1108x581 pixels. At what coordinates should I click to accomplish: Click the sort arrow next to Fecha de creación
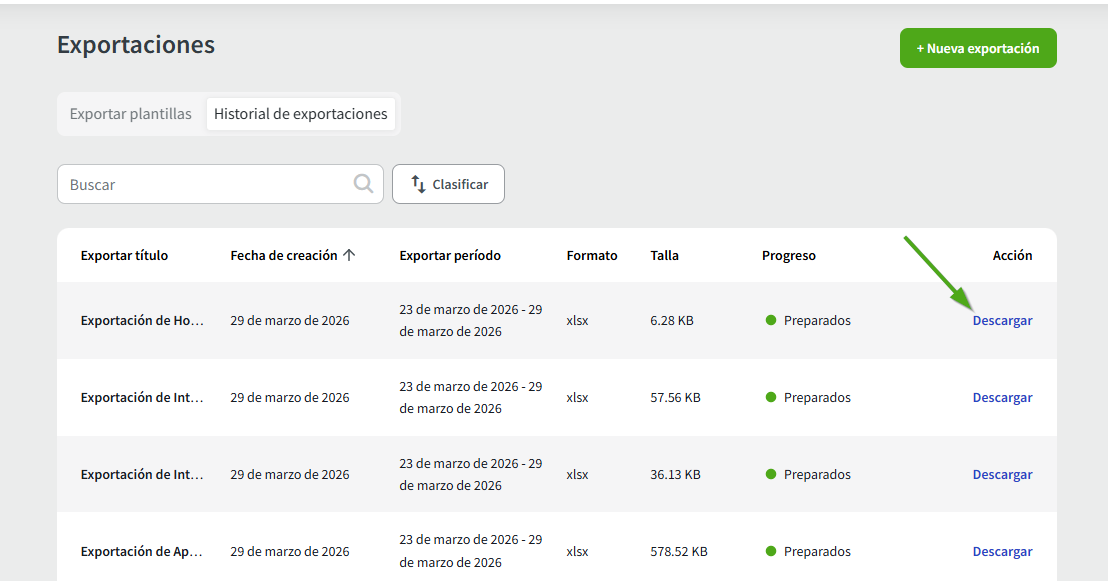[349, 255]
